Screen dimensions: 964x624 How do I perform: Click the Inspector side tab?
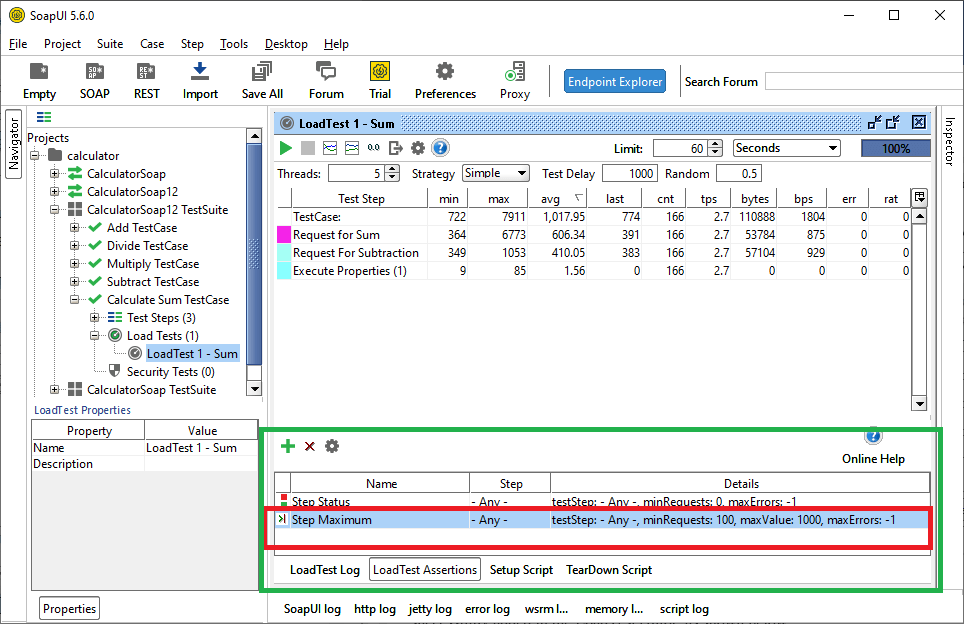pos(949,141)
